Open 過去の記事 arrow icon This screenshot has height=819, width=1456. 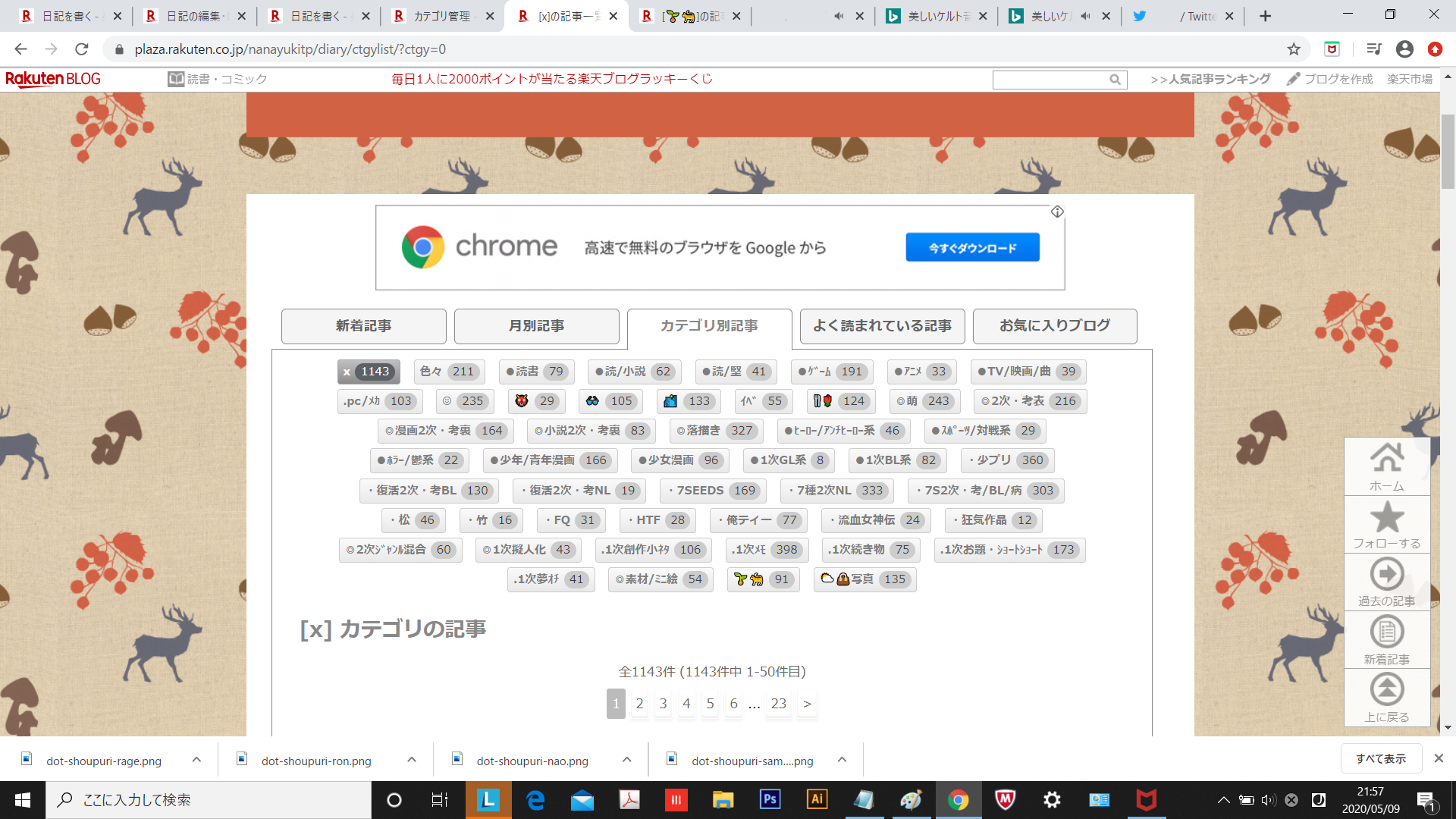click(1386, 575)
